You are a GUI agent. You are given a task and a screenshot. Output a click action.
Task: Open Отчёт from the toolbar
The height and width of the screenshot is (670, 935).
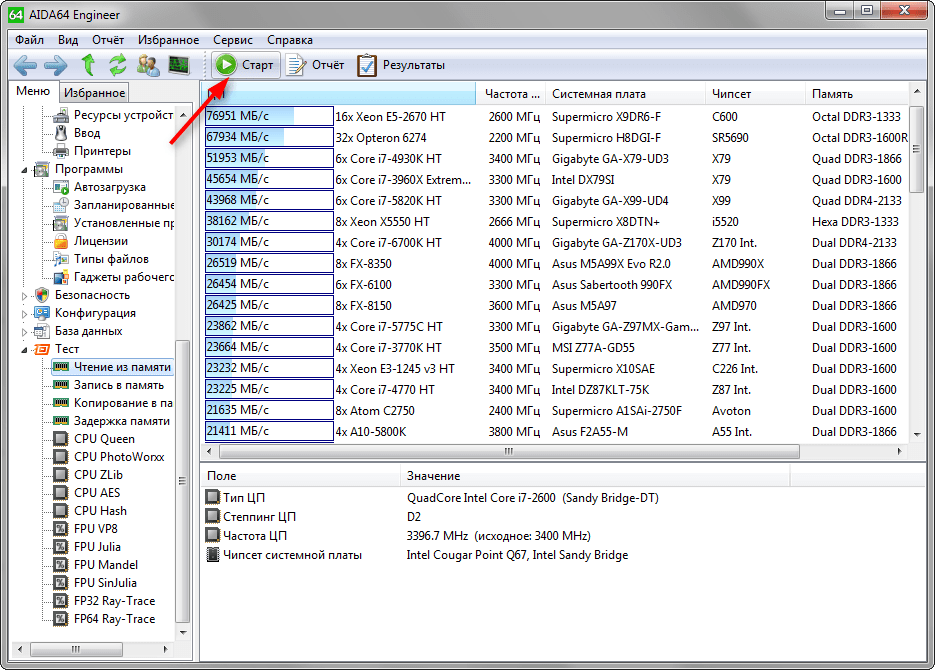pyautogui.click(x=315, y=65)
